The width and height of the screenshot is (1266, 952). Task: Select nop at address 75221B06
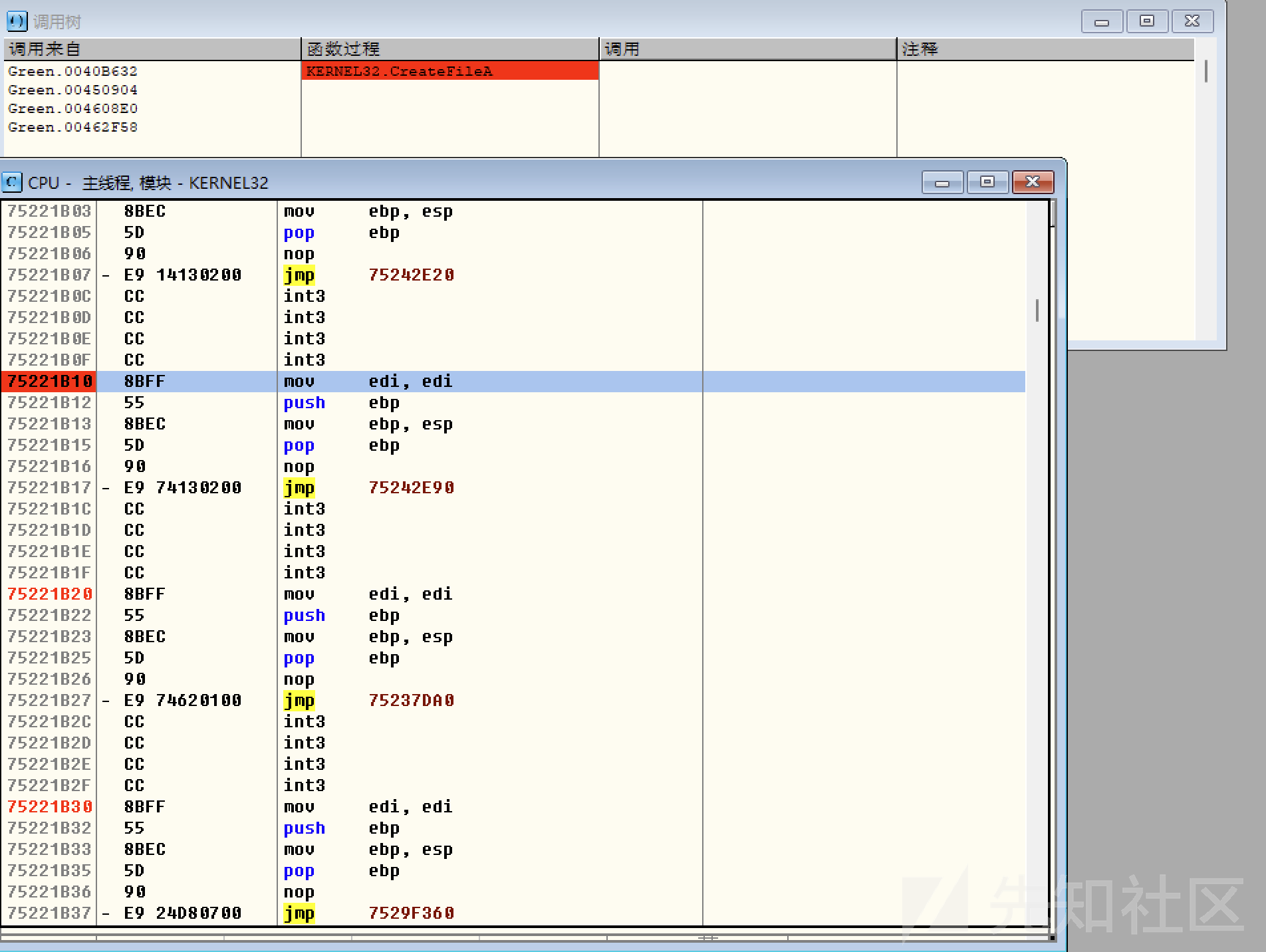[x=299, y=253]
